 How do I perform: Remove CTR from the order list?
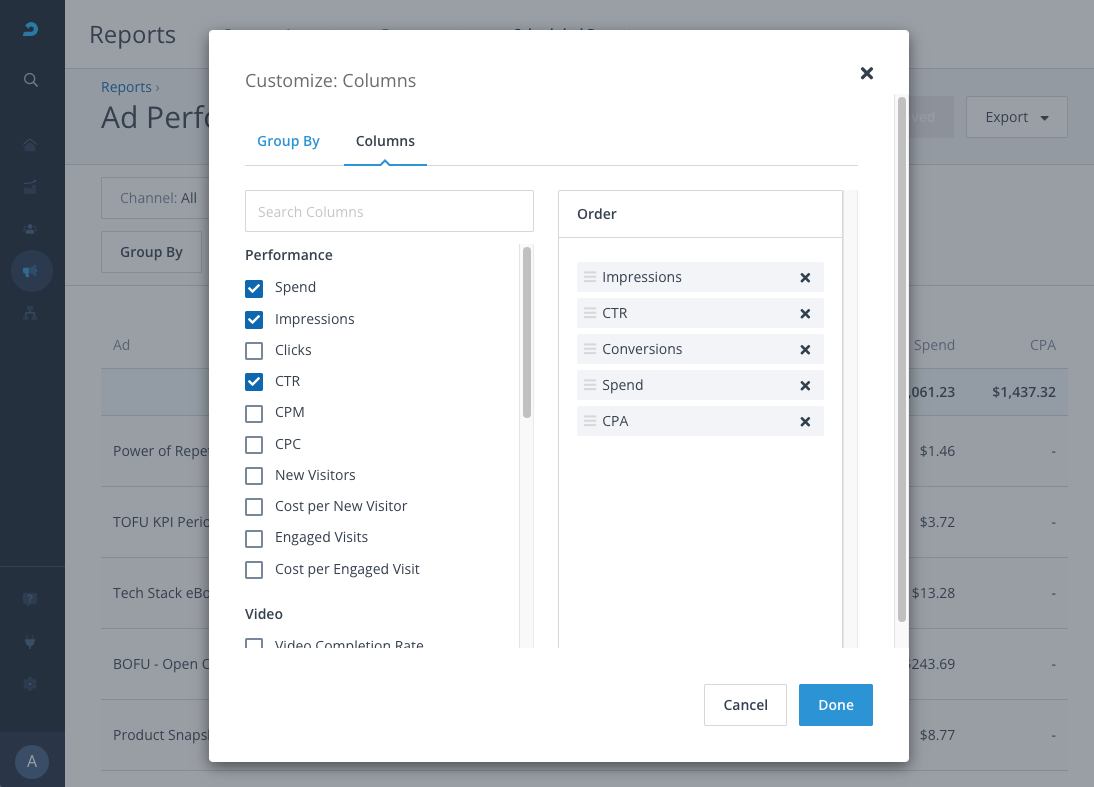pos(805,314)
